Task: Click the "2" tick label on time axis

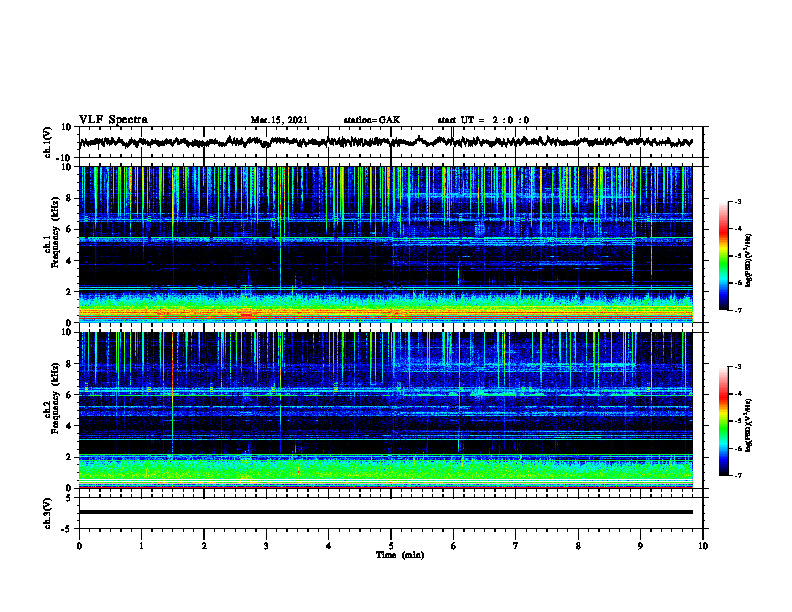Action: pos(204,546)
